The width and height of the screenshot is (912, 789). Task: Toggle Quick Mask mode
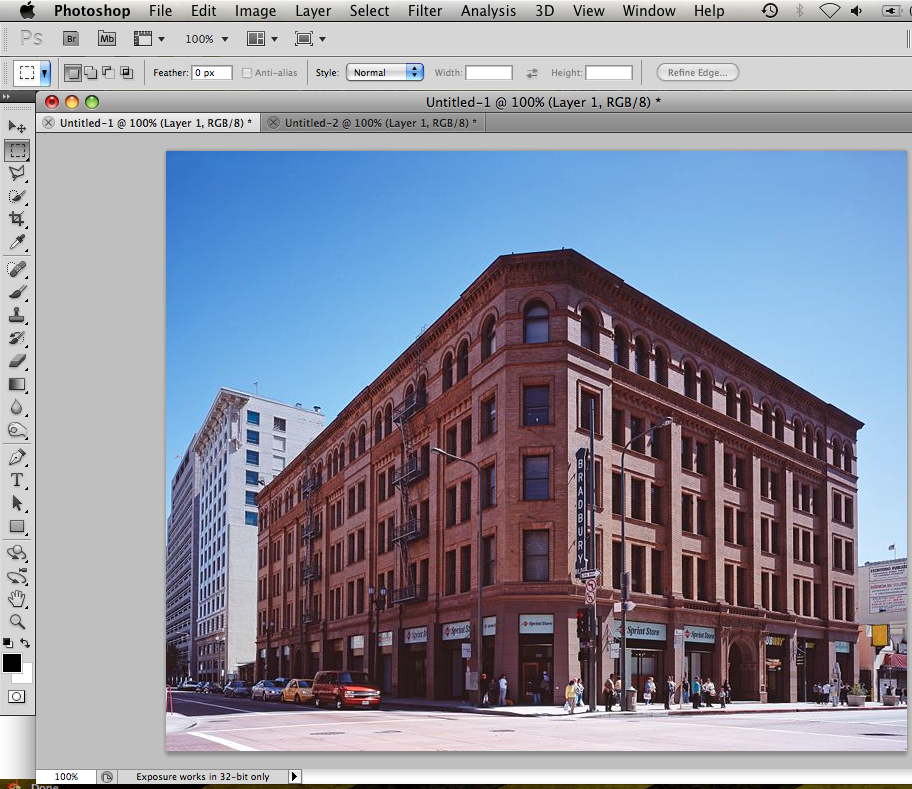(16, 696)
